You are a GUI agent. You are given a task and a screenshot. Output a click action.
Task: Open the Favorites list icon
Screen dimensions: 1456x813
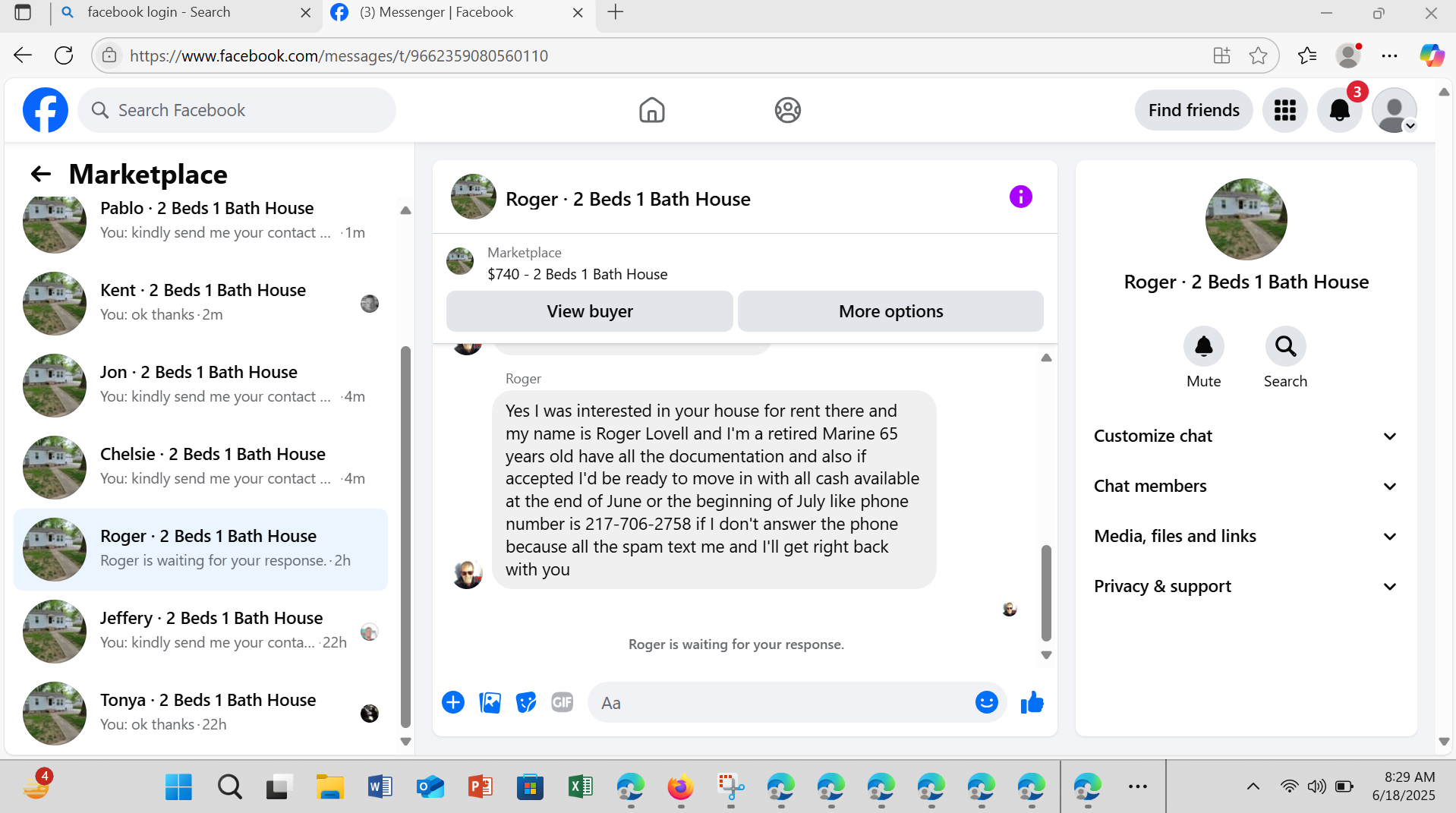coord(1307,55)
